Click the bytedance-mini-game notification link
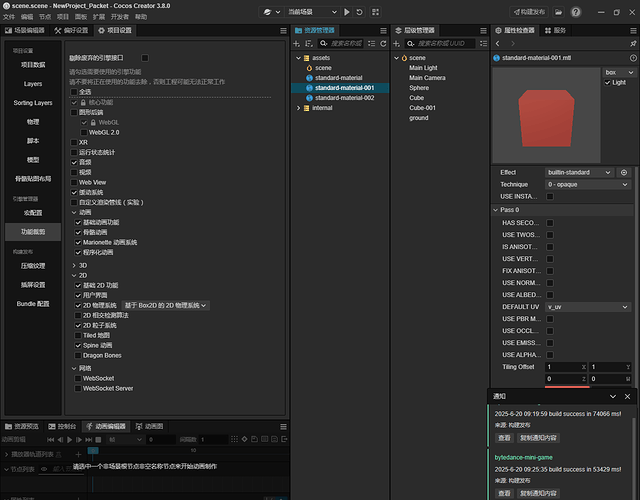Screen dimensions: 640x500 tap(523, 458)
